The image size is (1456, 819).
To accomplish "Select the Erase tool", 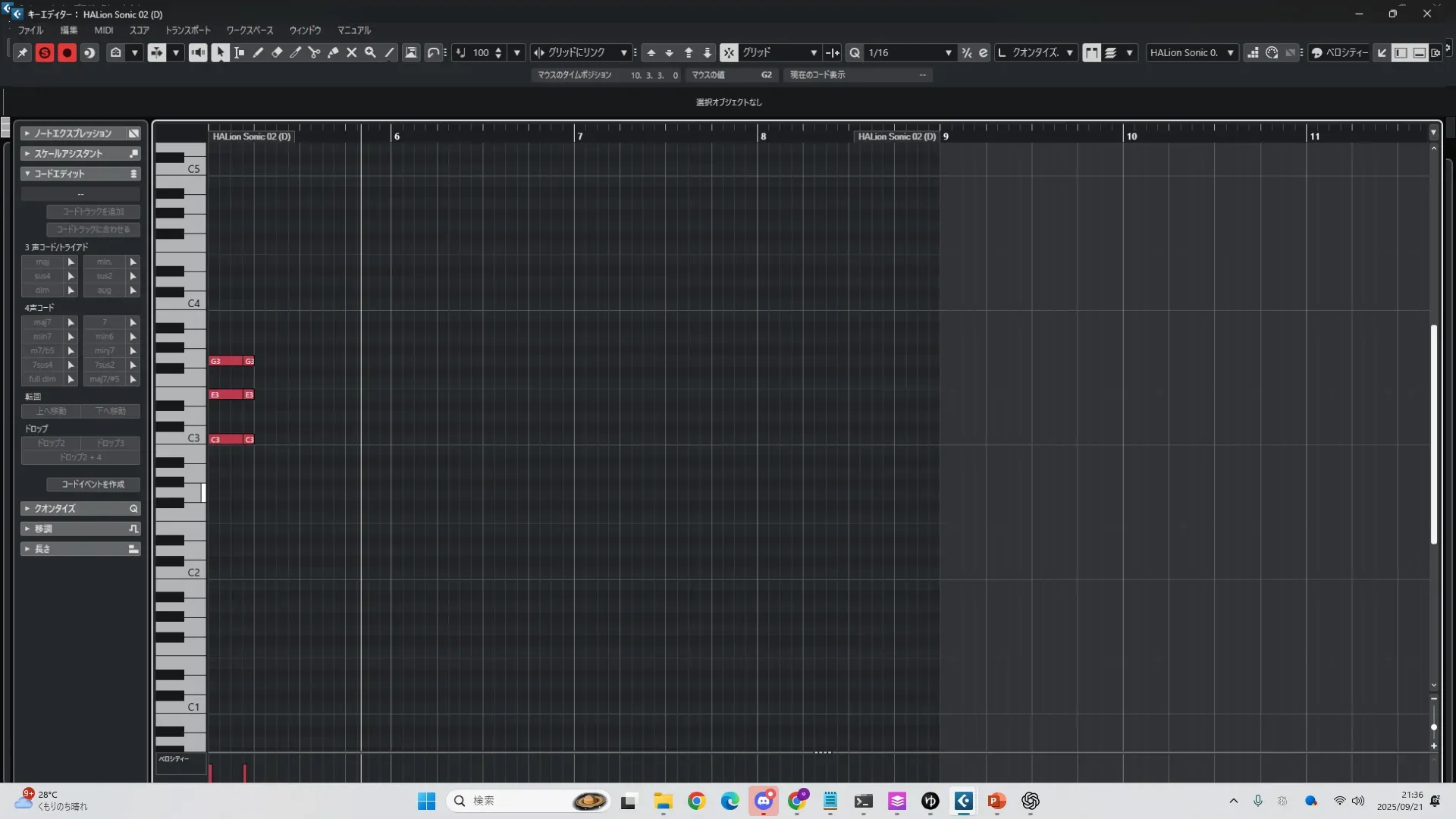I will click(277, 52).
